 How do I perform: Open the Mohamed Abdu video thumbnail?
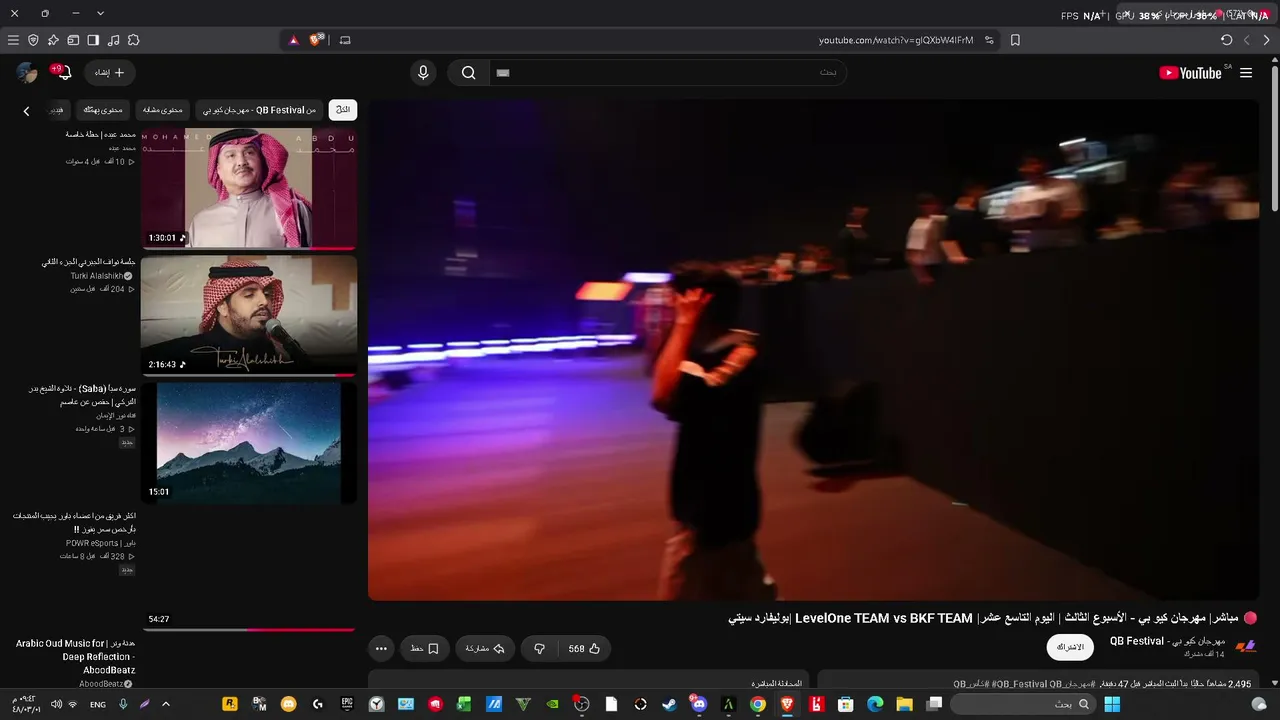pyautogui.click(x=249, y=189)
